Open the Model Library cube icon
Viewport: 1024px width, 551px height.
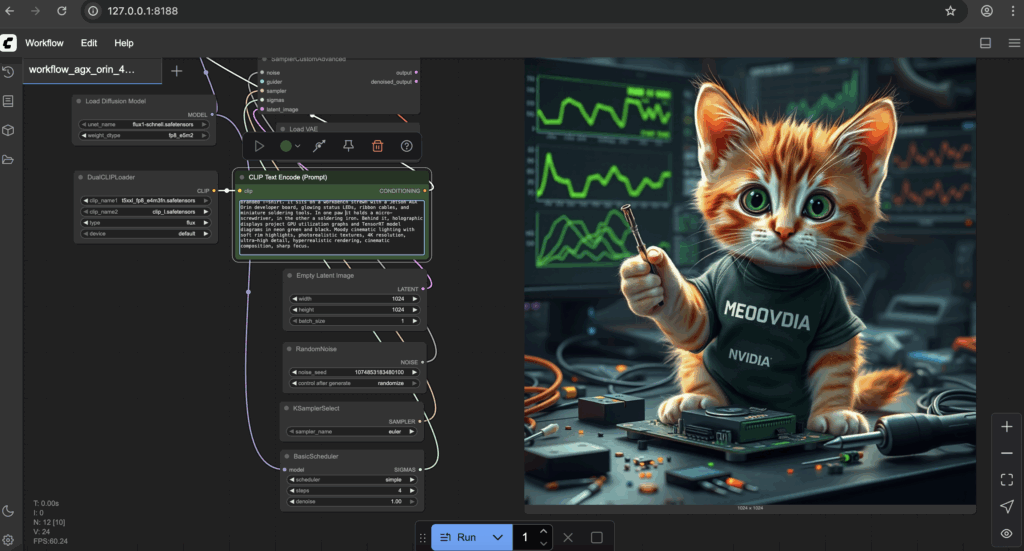tap(8, 130)
